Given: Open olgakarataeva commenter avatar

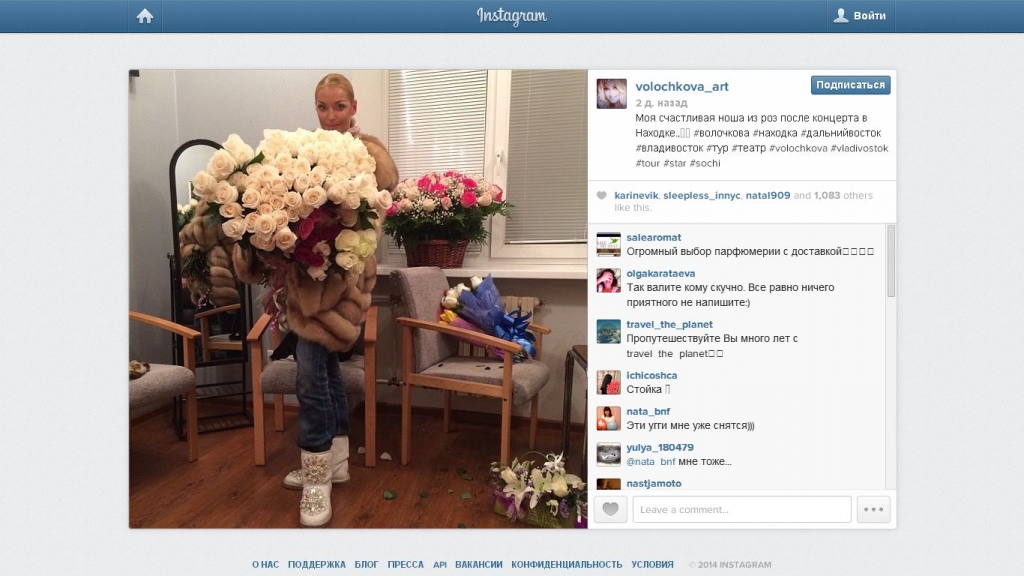Looking at the screenshot, I should (x=609, y=280).
